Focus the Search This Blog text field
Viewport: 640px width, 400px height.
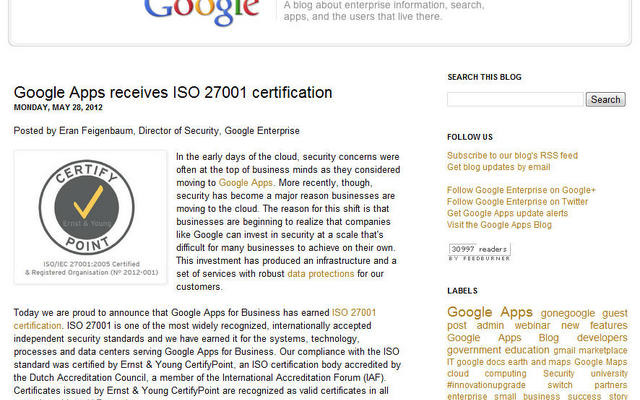click(x=515, y=99)
